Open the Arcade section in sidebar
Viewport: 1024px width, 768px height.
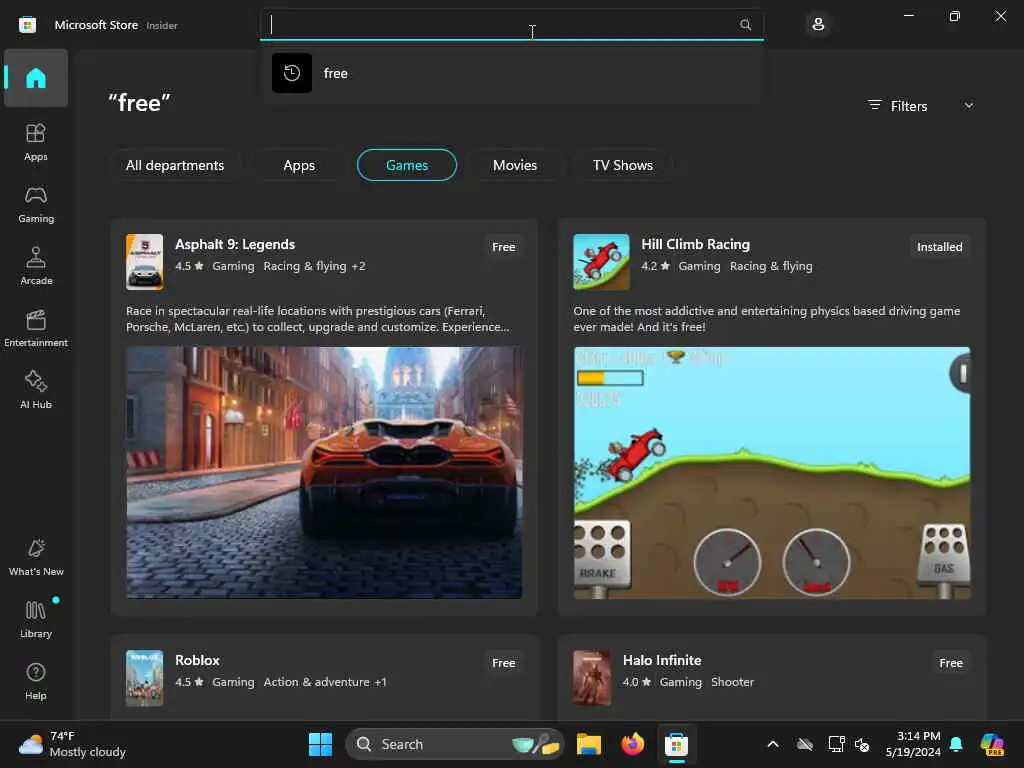pyautogui.click(x=36, y=266)
